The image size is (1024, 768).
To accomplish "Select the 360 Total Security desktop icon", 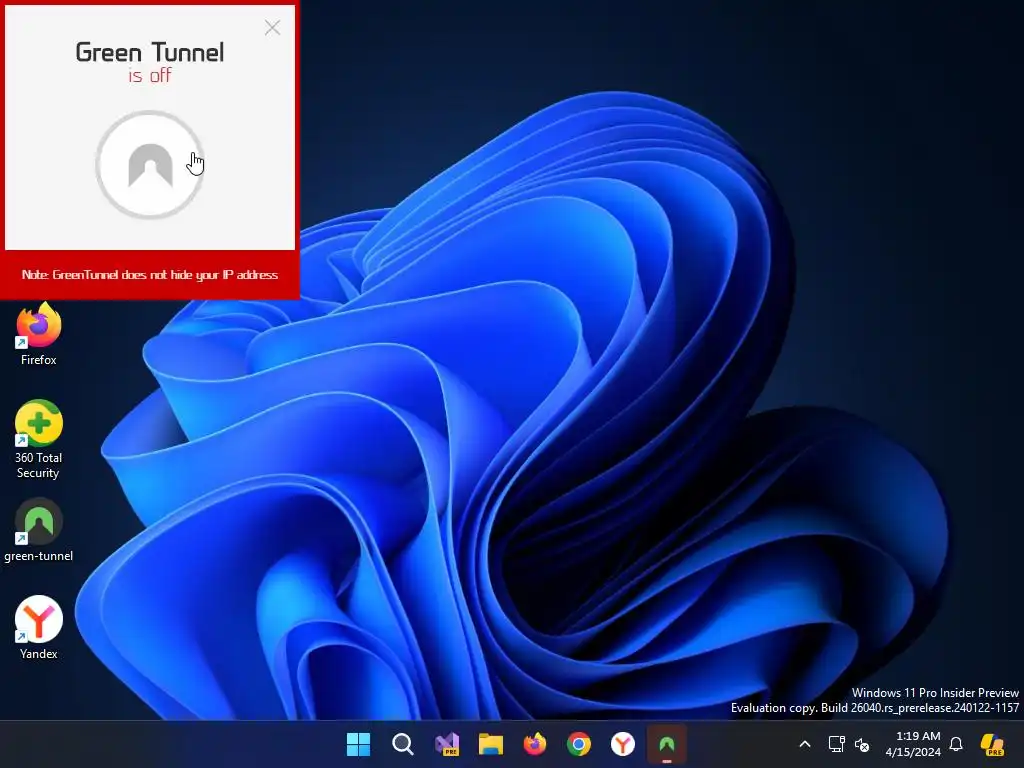I will pyautogui.click(x=39, y=440).
